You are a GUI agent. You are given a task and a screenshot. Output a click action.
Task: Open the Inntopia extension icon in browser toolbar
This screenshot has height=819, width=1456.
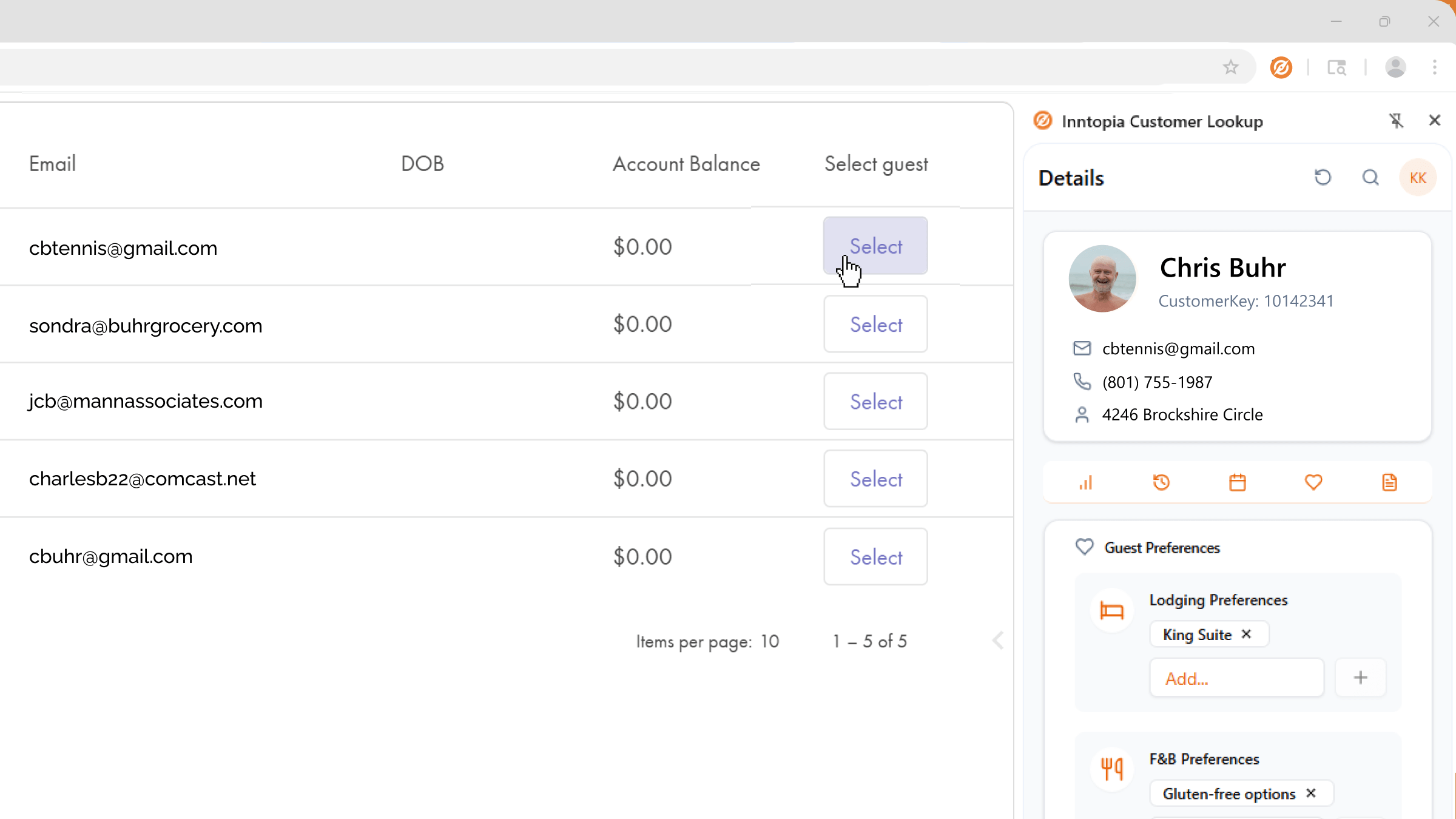1281,67
